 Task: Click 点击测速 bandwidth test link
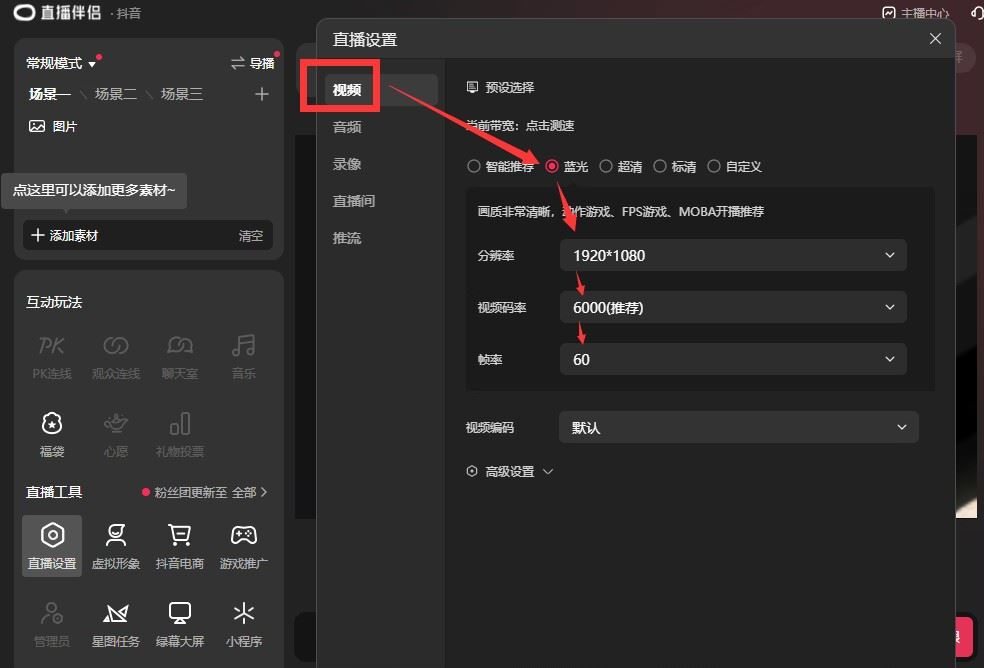550,126
